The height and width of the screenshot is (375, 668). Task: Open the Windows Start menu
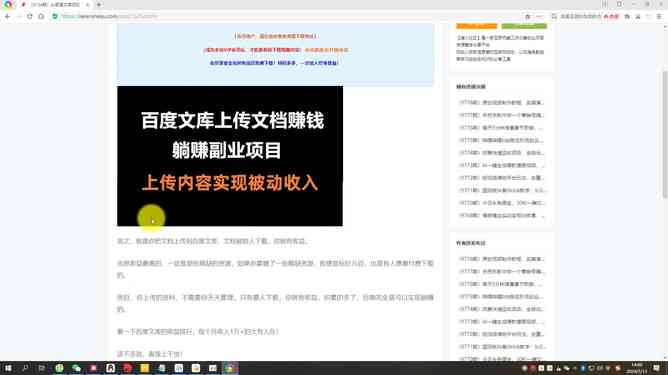pyautogui.click(x=8, y=368)
